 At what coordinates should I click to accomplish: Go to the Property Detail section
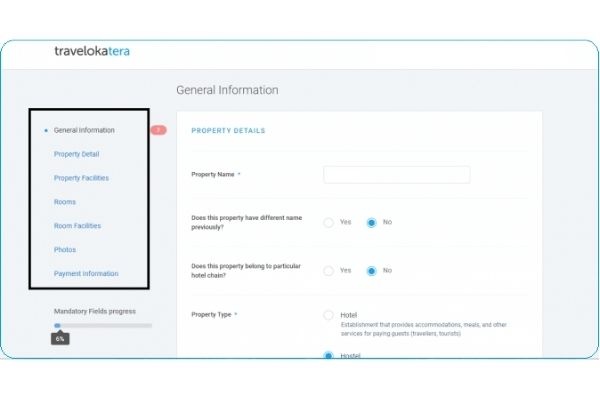tap(76, 154)
